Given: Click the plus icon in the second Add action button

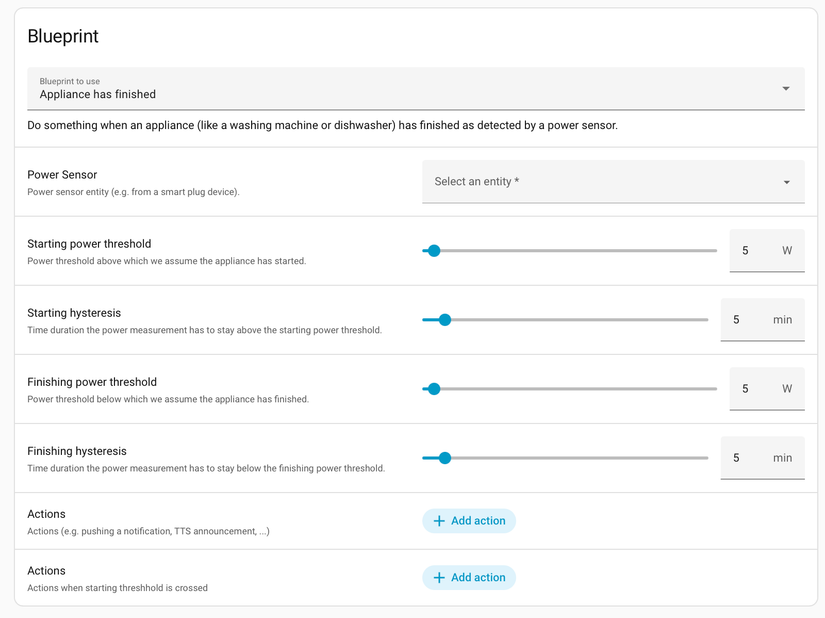Looking at the screenshot, I should (441, 577).
